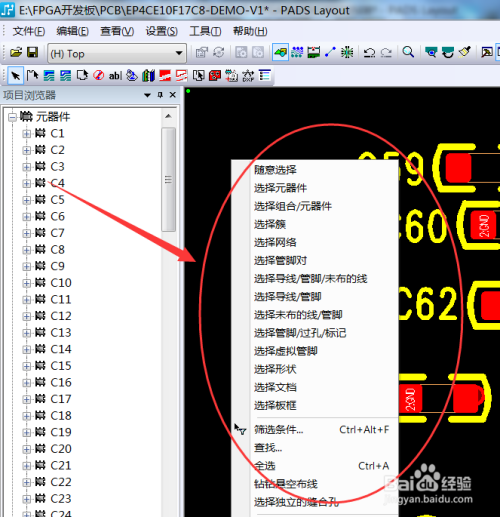Expand the C10 component node
This screenshot has width=500, height=517.
pos(26,283)
